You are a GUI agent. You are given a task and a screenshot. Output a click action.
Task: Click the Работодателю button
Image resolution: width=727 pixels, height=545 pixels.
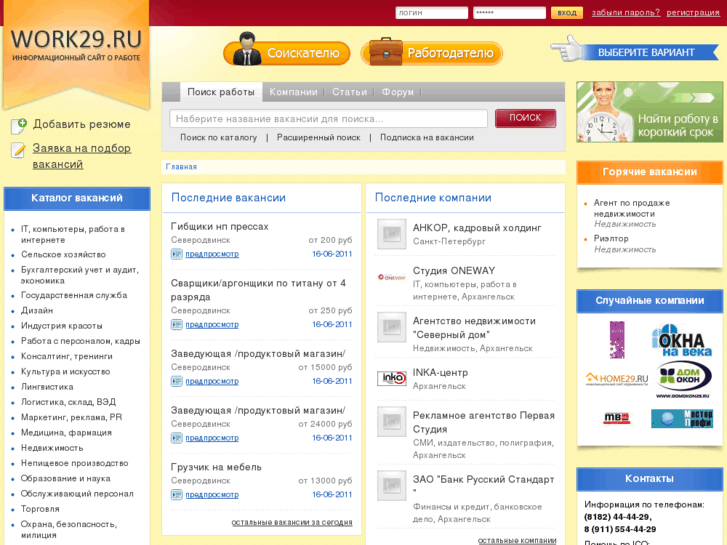pos(432,53)
